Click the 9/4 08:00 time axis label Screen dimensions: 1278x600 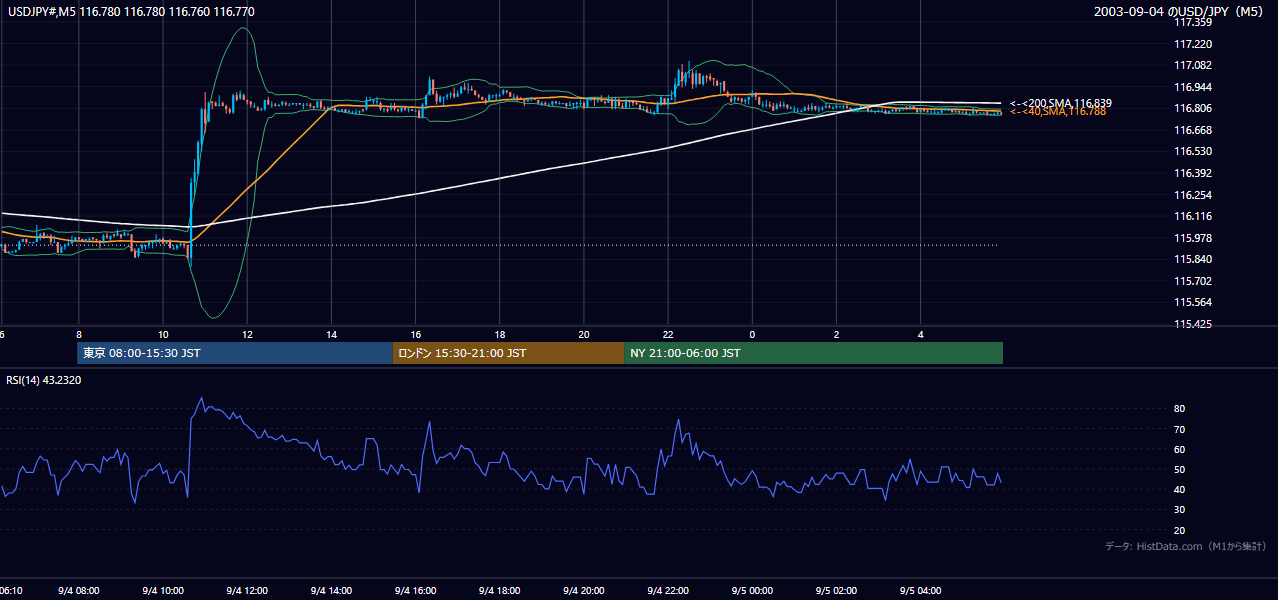(78, 591)
